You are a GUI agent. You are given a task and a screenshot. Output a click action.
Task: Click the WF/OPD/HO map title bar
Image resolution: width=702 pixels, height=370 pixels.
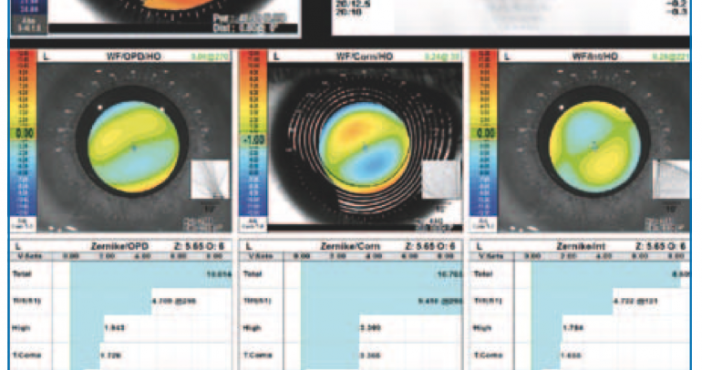[x=134, y=56]
